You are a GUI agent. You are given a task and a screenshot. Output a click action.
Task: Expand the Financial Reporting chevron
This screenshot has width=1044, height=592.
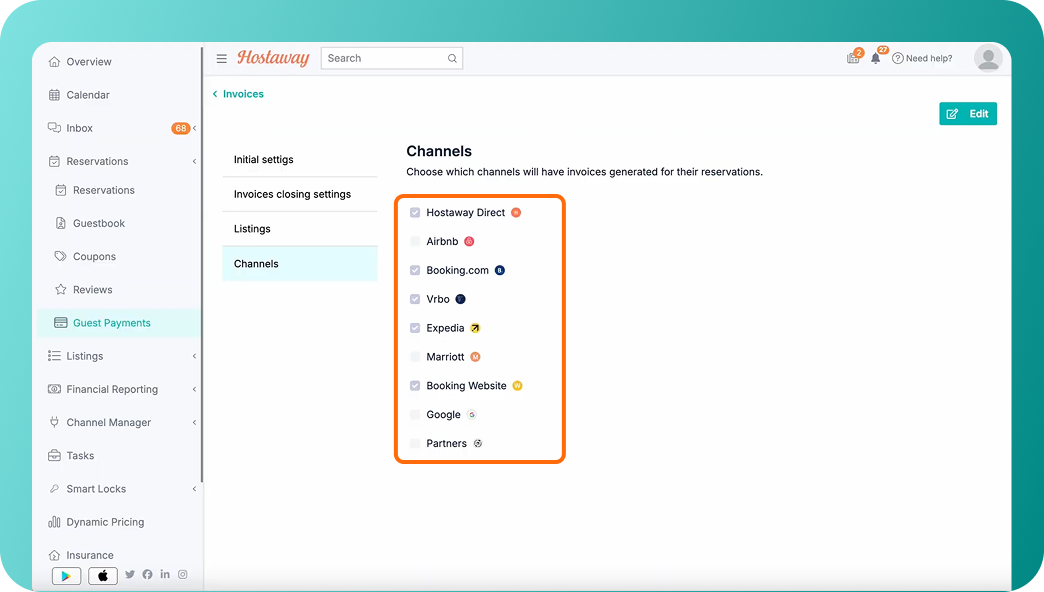[194, 390]
